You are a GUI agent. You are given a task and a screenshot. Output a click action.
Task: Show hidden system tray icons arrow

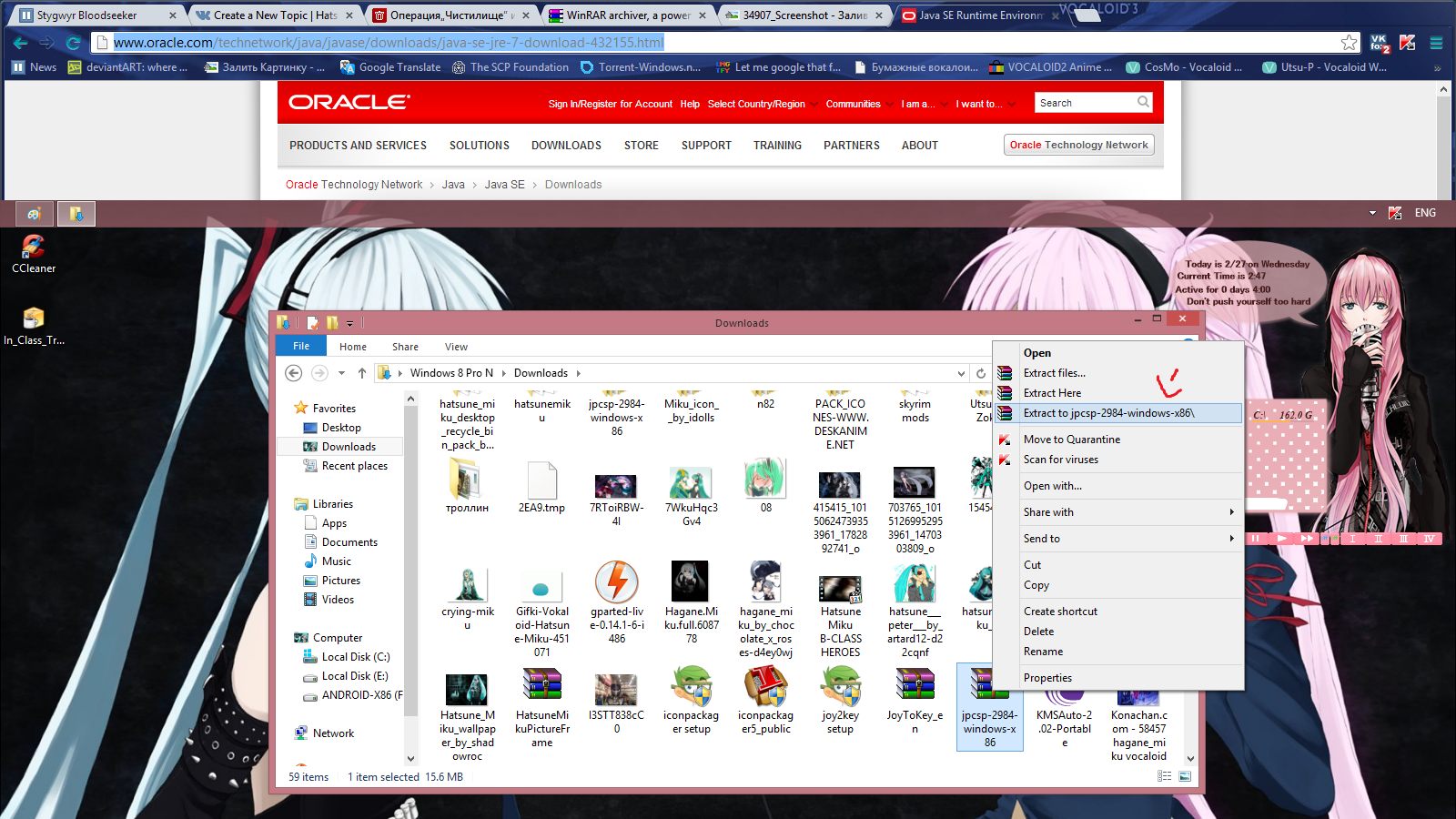click(x=1372, y=213)
